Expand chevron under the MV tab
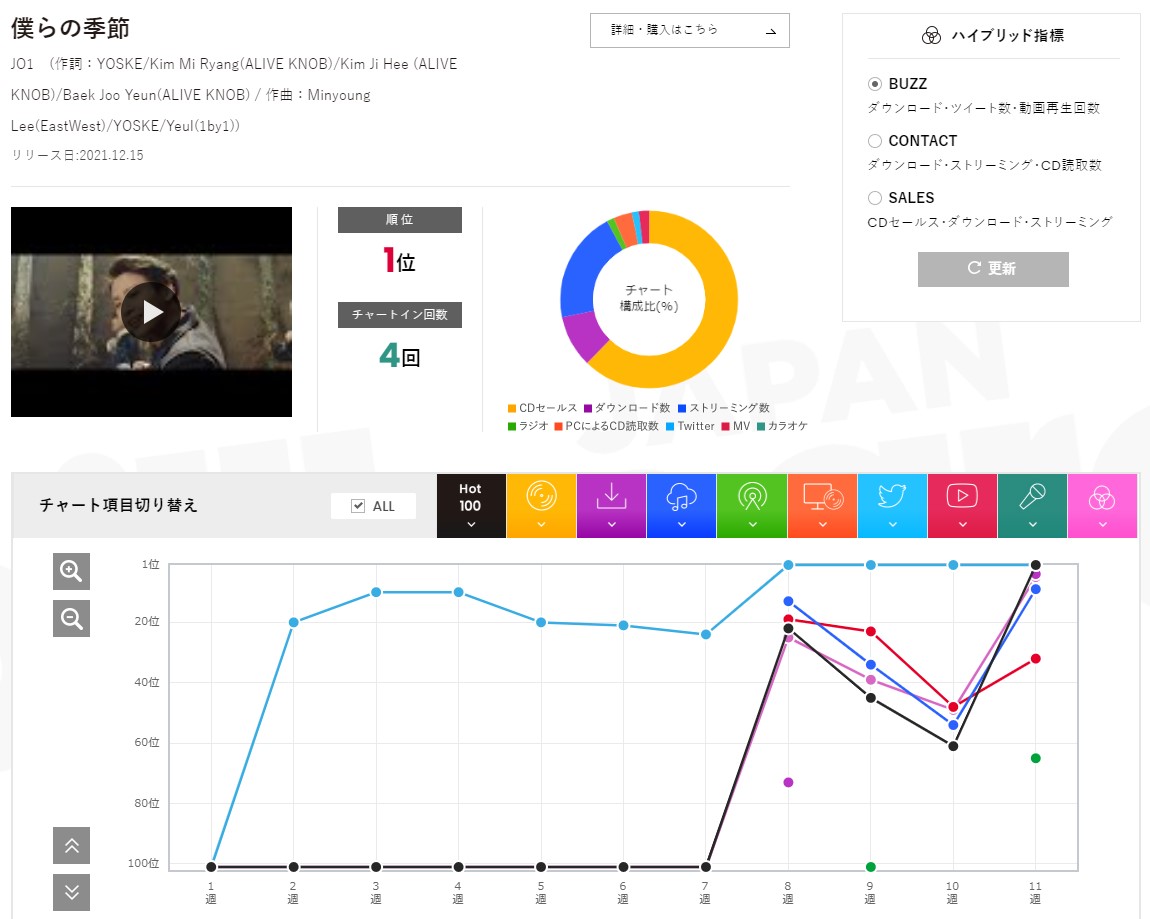The image size is (1150, 919). [962, 524]
